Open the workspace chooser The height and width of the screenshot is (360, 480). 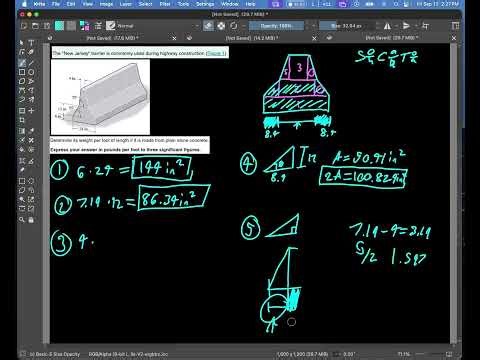pos(455,26)
